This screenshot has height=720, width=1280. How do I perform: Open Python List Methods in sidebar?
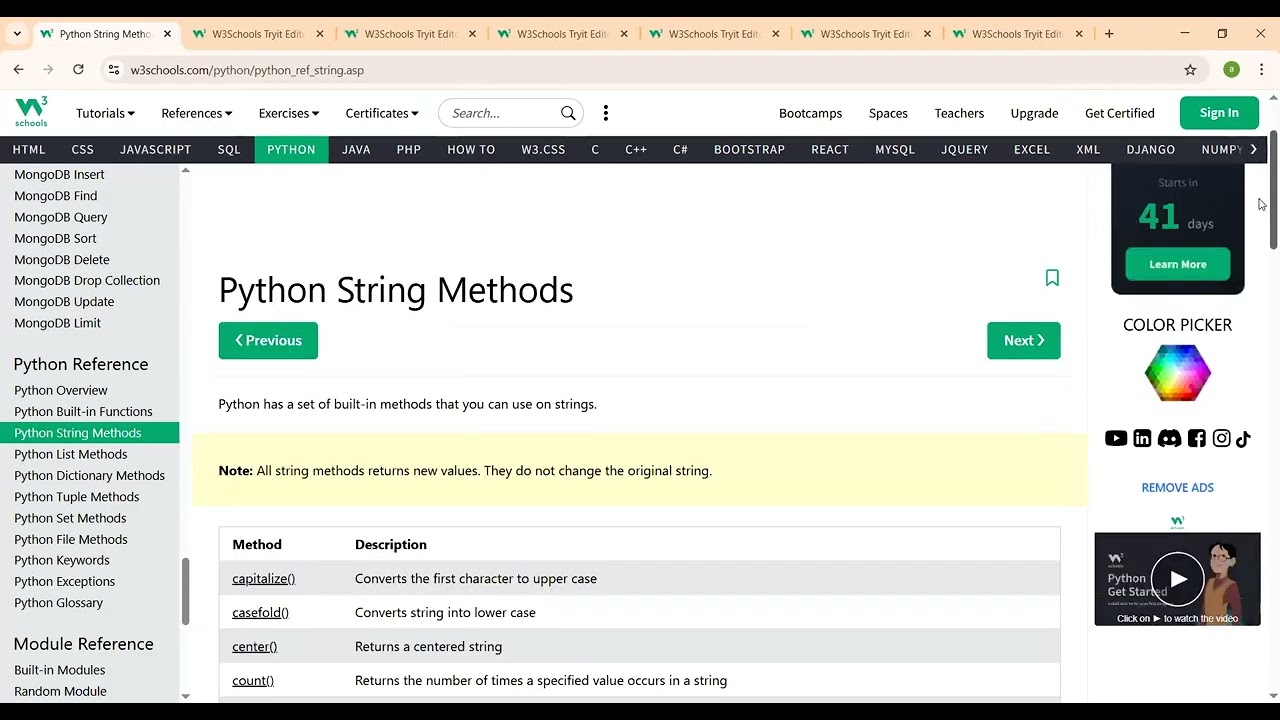click(71, 454)
